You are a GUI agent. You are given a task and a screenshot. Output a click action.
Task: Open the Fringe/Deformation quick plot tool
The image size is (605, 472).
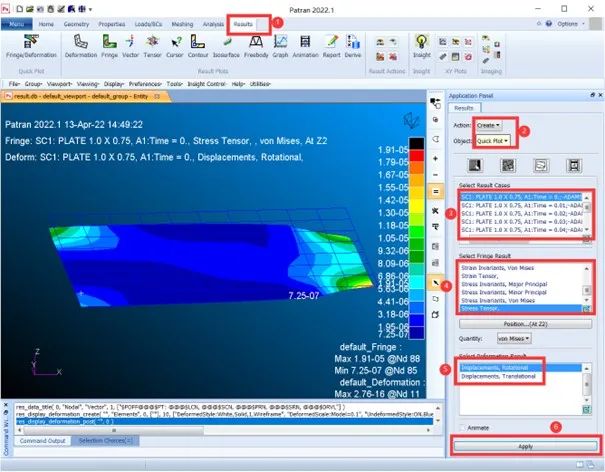[31, 47]
